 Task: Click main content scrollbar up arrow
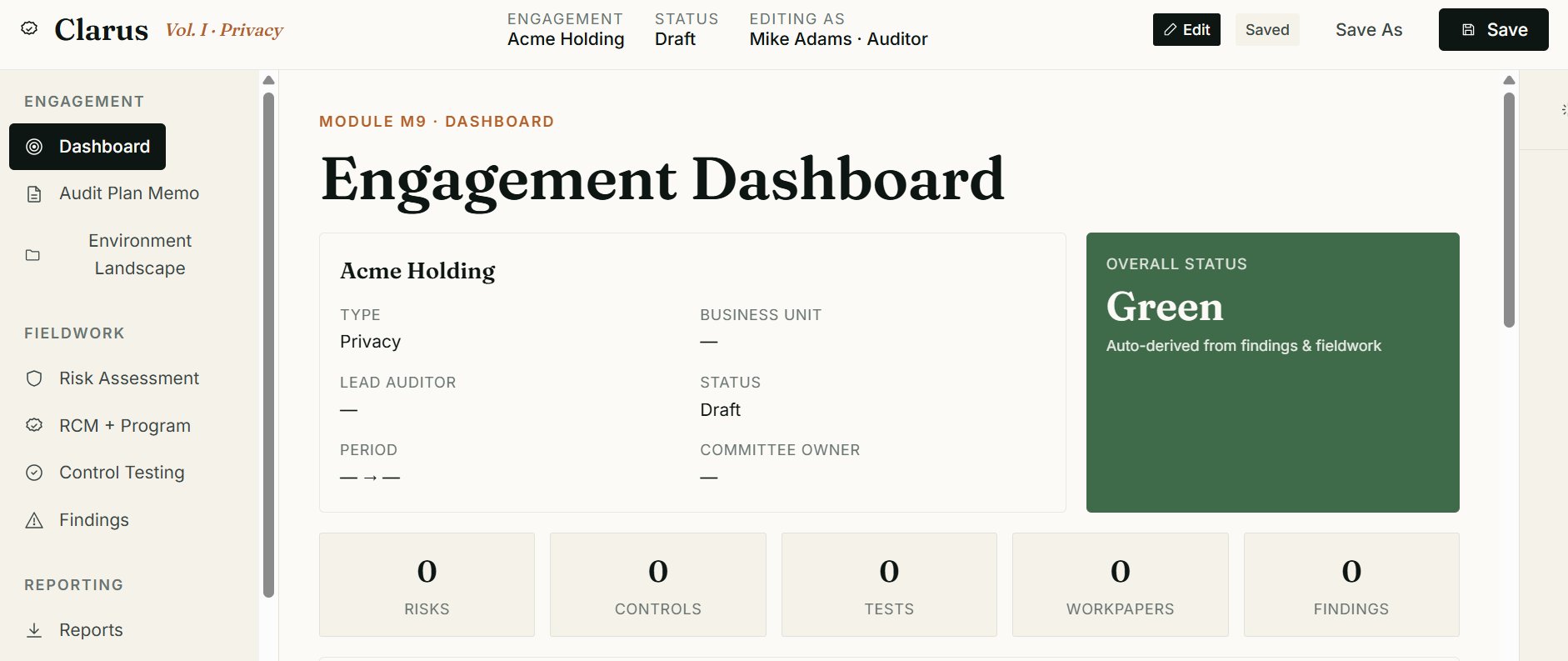click(x=1509, y=80)
